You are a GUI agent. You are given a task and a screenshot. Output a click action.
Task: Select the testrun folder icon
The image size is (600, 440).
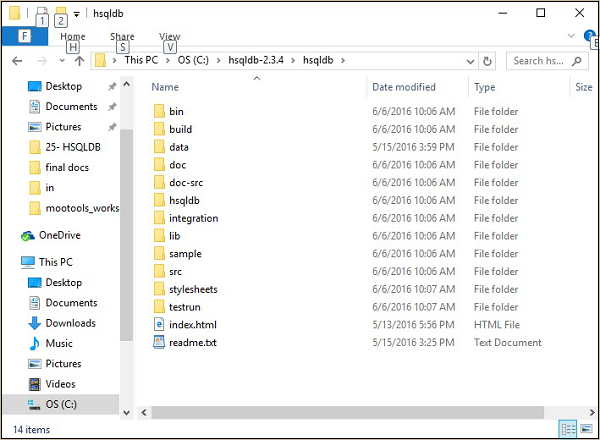click(x=159, y=307)
